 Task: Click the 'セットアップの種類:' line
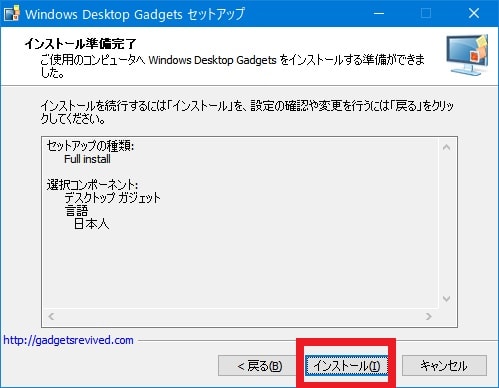pos(90,146)
